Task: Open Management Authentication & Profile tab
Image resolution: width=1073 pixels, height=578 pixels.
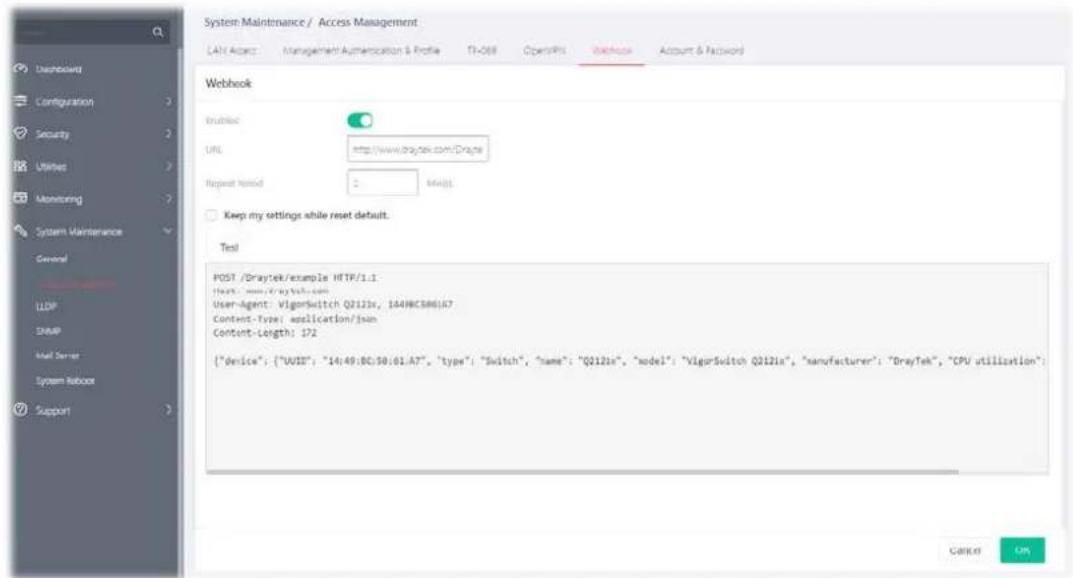Action: [361, 51]
